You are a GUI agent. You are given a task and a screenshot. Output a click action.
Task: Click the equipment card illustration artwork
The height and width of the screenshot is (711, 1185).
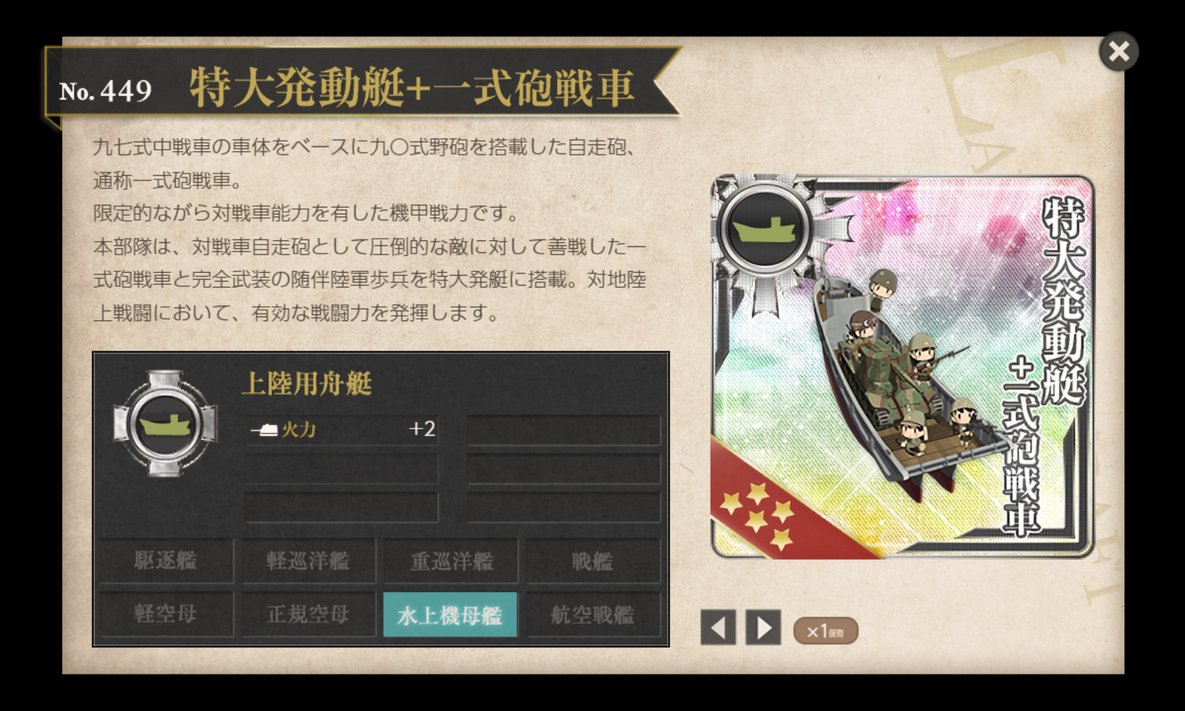[902, 366]
